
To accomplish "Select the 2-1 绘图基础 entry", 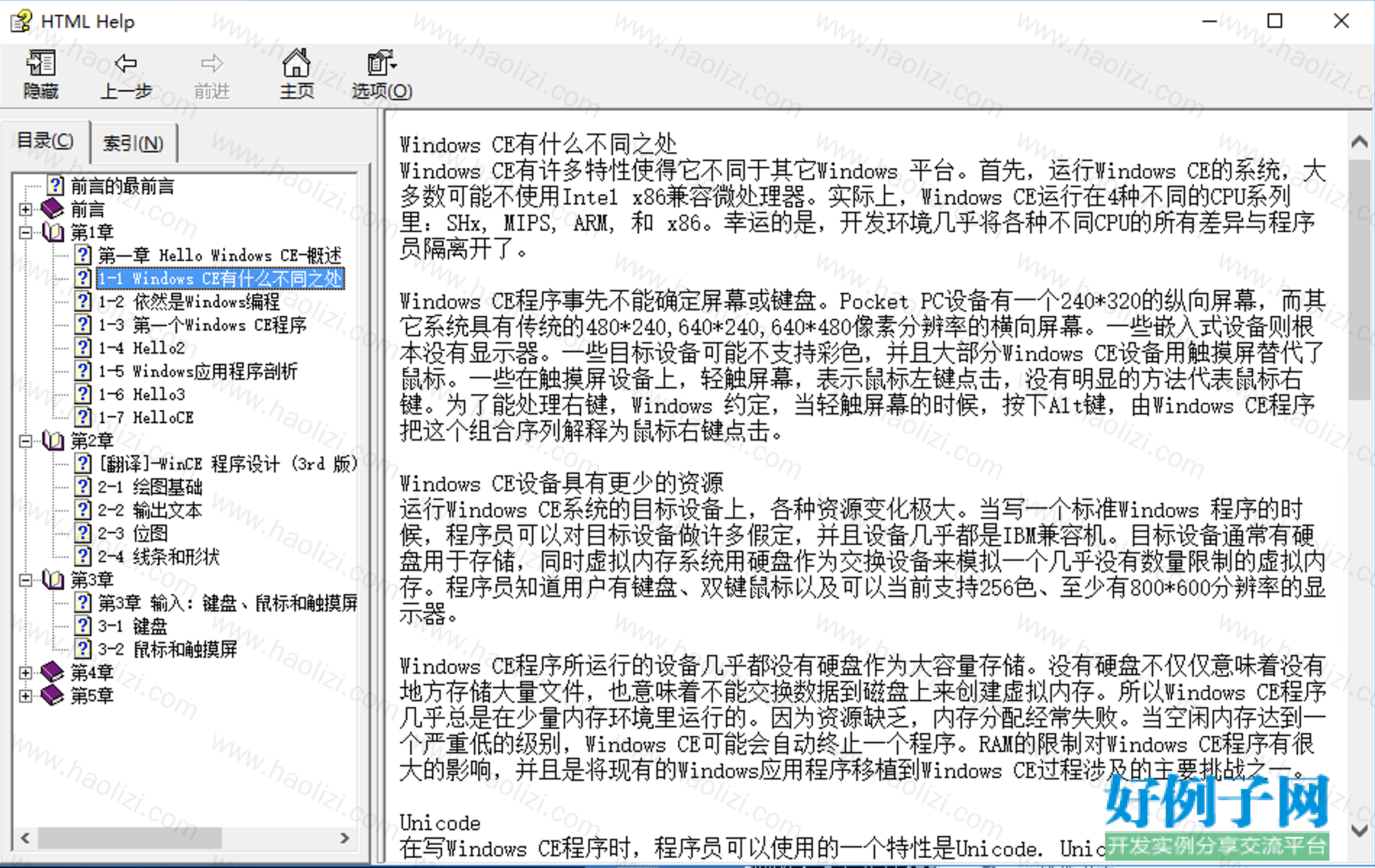I will [x=150, y=487].
